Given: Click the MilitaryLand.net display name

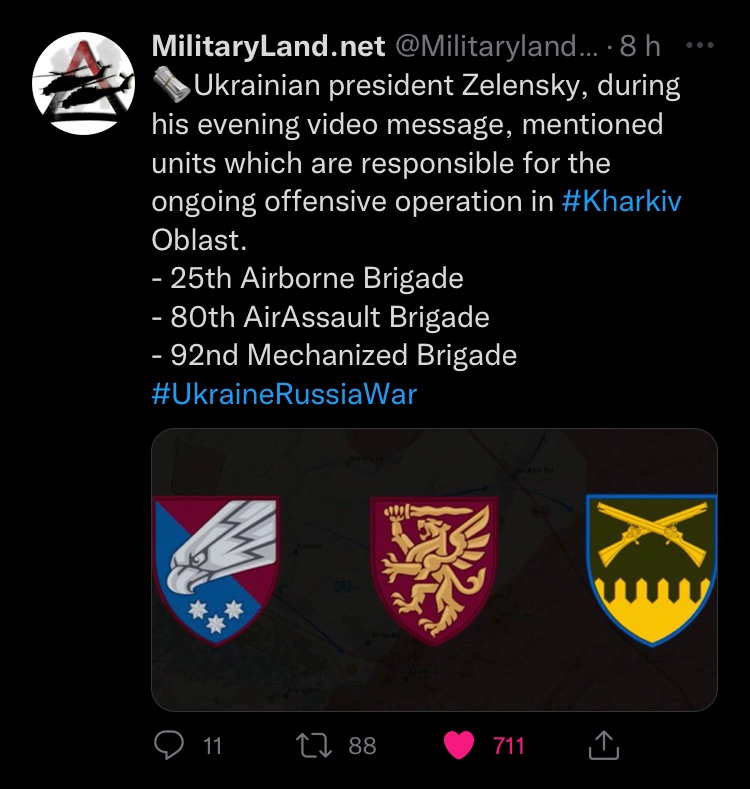Looking at the screenshot, I should click(x=268, y=46).
